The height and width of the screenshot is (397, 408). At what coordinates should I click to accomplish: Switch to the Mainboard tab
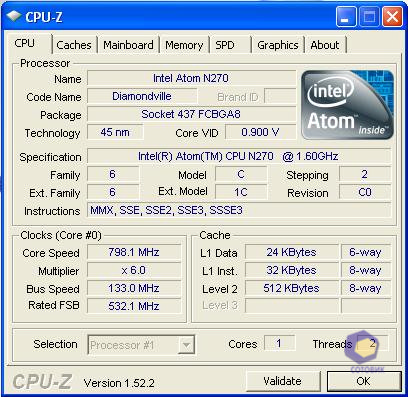pos(128,45)
